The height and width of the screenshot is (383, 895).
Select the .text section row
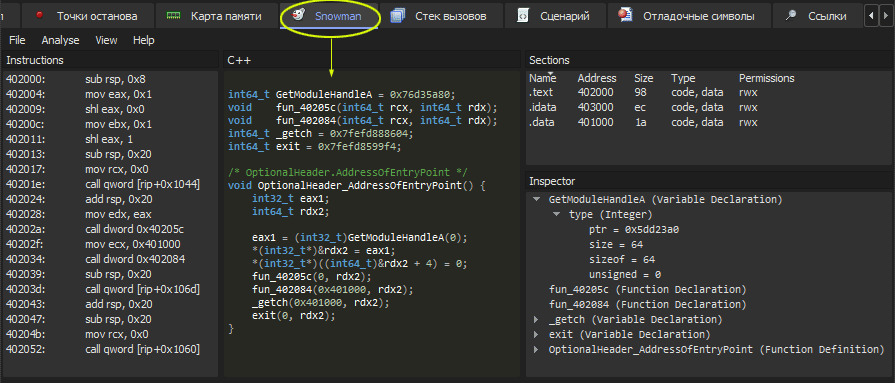(x=708, y=92)
